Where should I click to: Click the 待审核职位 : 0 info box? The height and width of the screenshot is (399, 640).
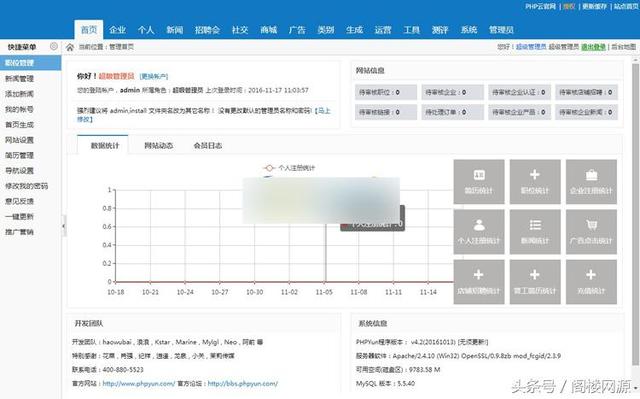[x=386, y=92]
